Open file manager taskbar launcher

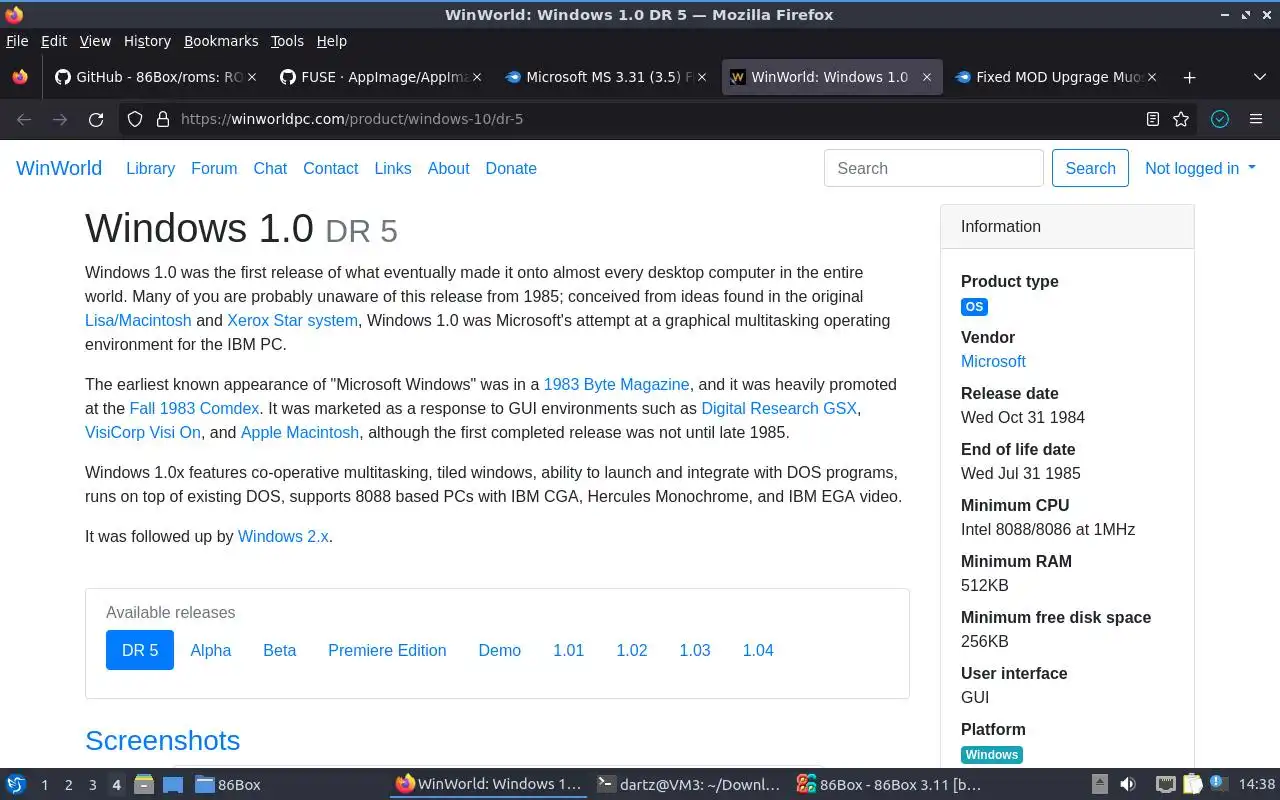tap(143, 784)
